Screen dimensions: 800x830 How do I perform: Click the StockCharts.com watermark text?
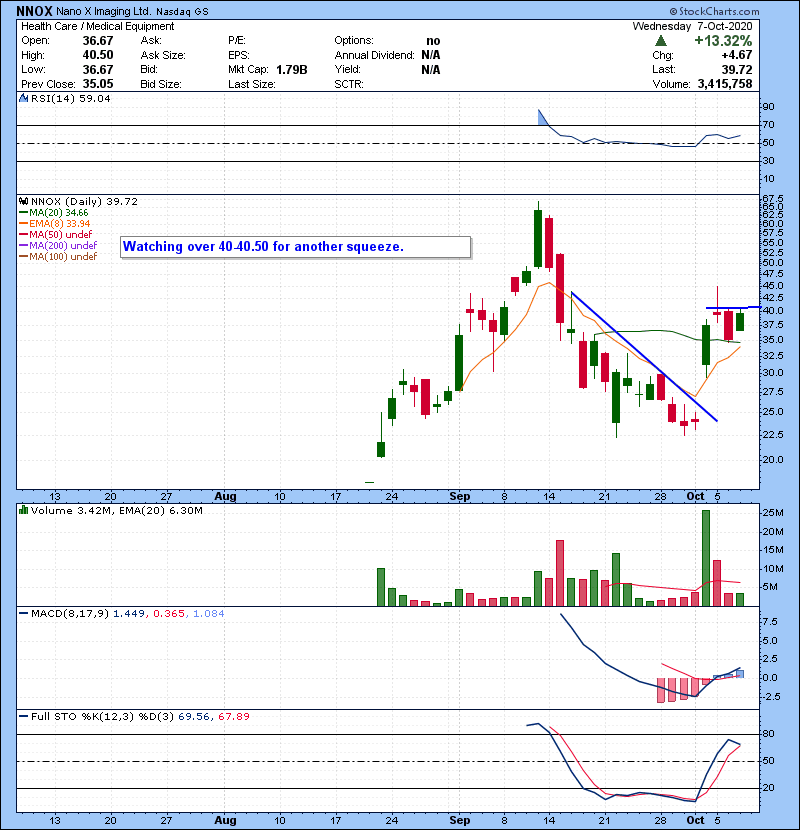coord(714,11)
